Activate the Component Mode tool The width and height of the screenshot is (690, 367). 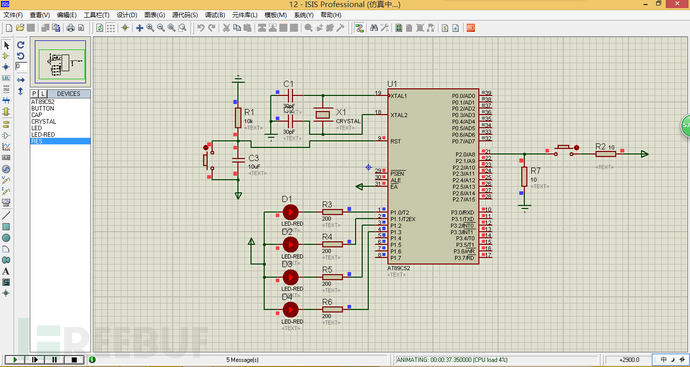pyautogui.click(x=6, y=56)
